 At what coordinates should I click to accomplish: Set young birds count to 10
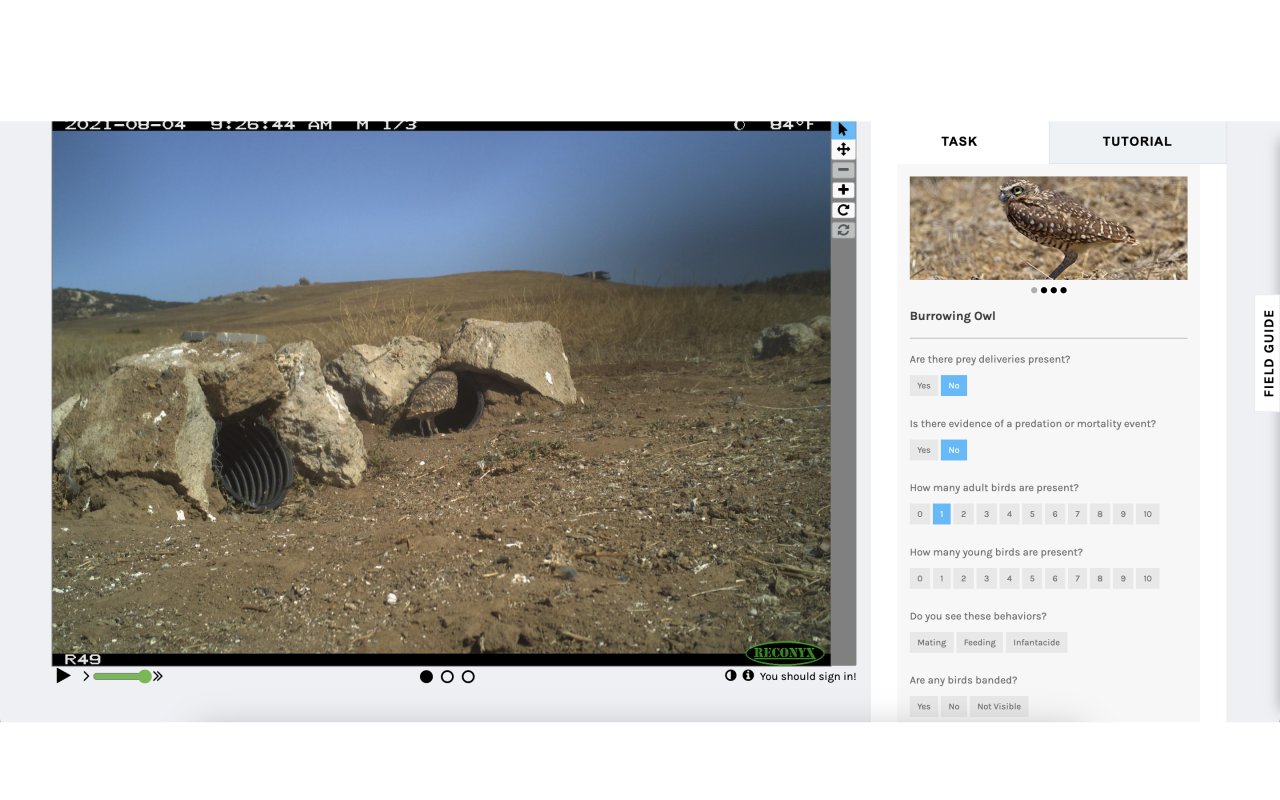1148,578
